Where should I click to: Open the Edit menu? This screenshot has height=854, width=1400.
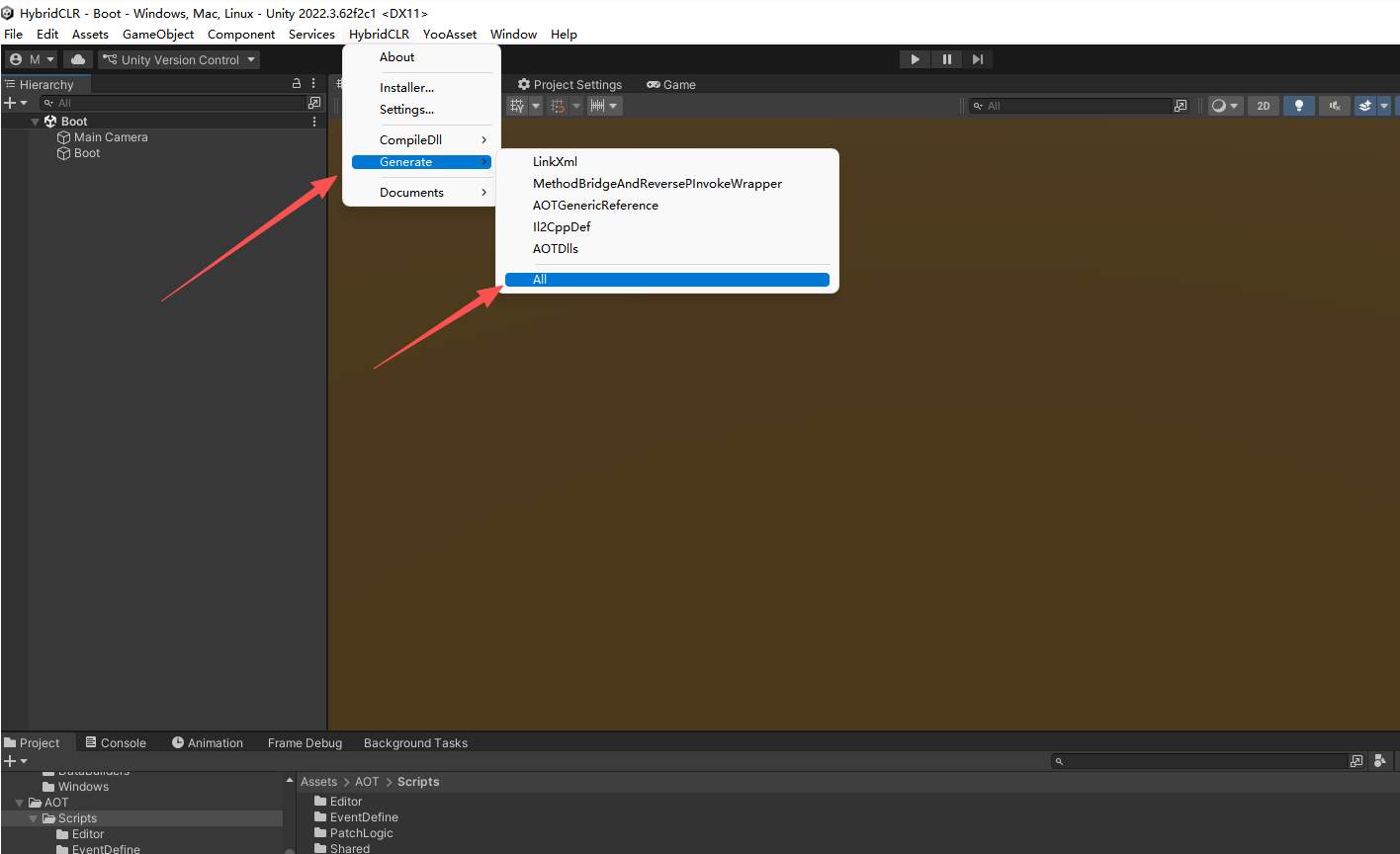[x=47, y=34]
